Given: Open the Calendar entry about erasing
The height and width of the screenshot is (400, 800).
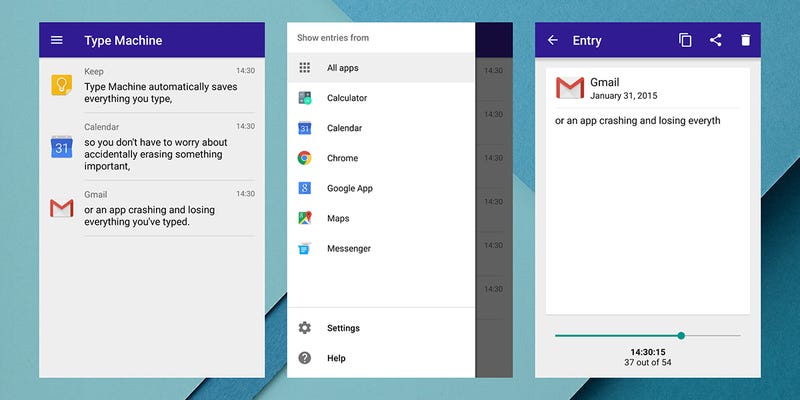Looking at the screenshot, I should click(x=156, y=154).
